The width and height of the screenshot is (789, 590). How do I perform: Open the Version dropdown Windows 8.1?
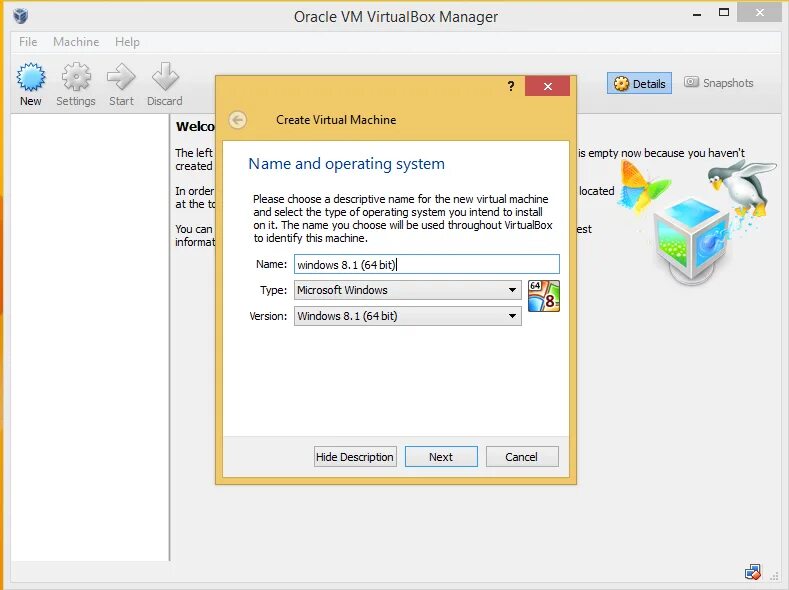tap(408, 316)
